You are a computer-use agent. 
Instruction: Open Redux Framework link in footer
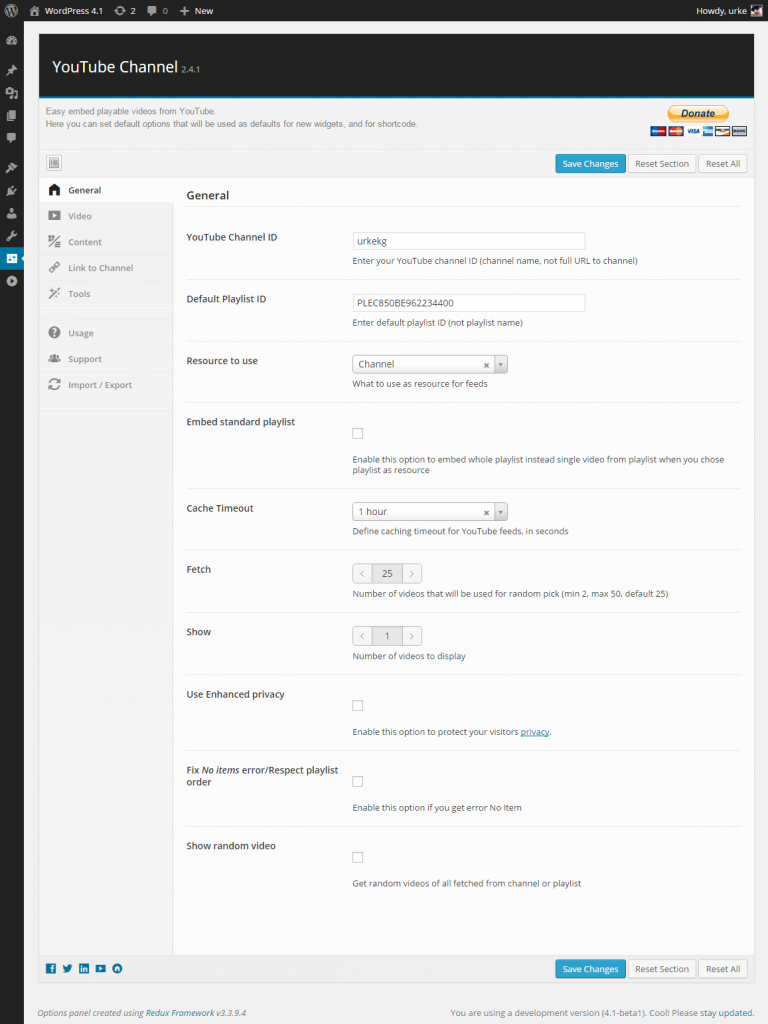pos(180,1013)
